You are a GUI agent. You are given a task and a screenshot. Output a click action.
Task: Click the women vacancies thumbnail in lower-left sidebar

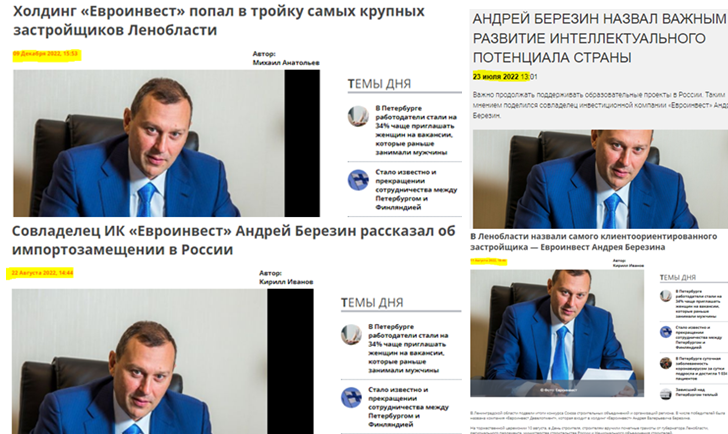351,335
